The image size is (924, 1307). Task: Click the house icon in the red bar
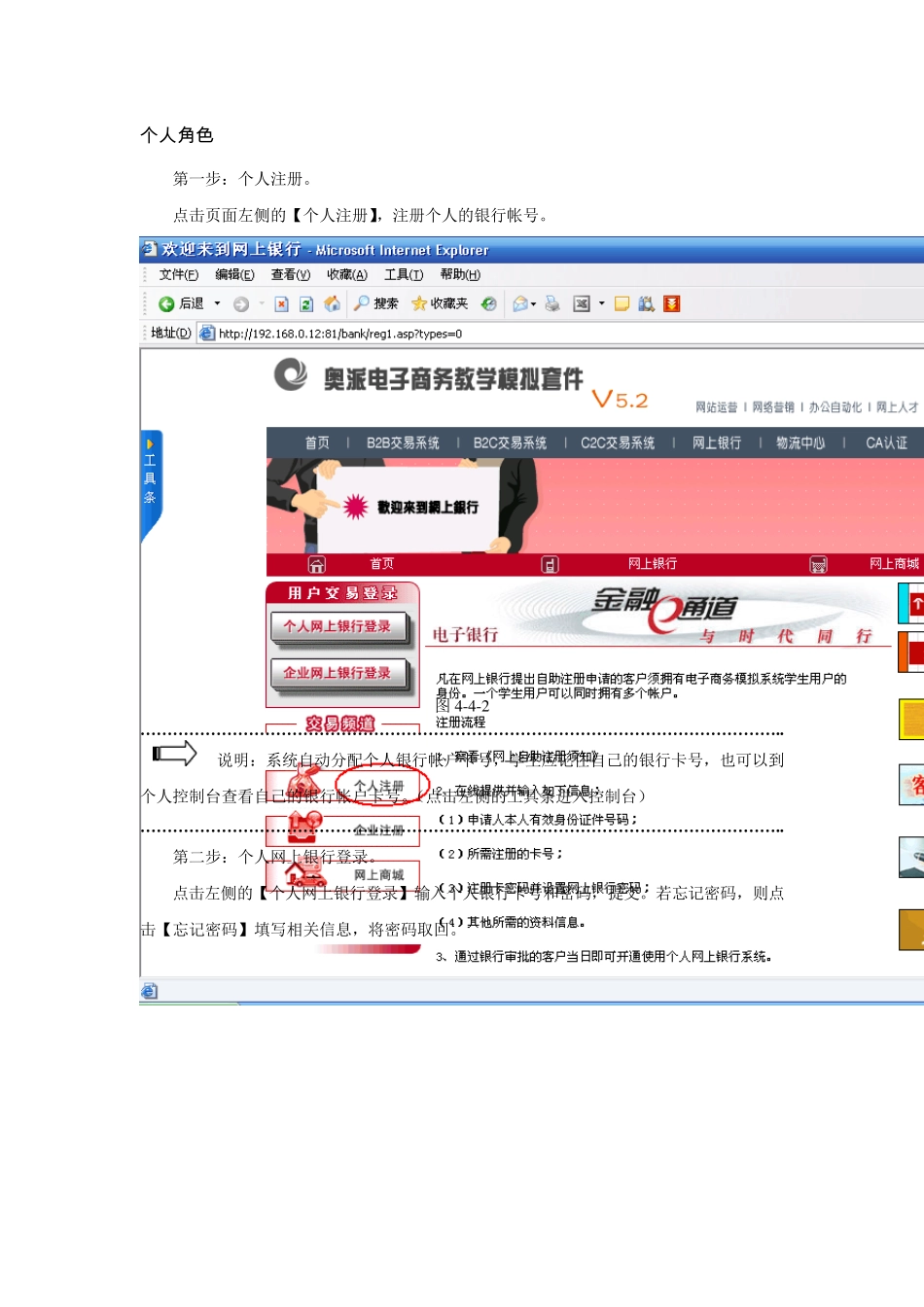click(x=317, y=565)
